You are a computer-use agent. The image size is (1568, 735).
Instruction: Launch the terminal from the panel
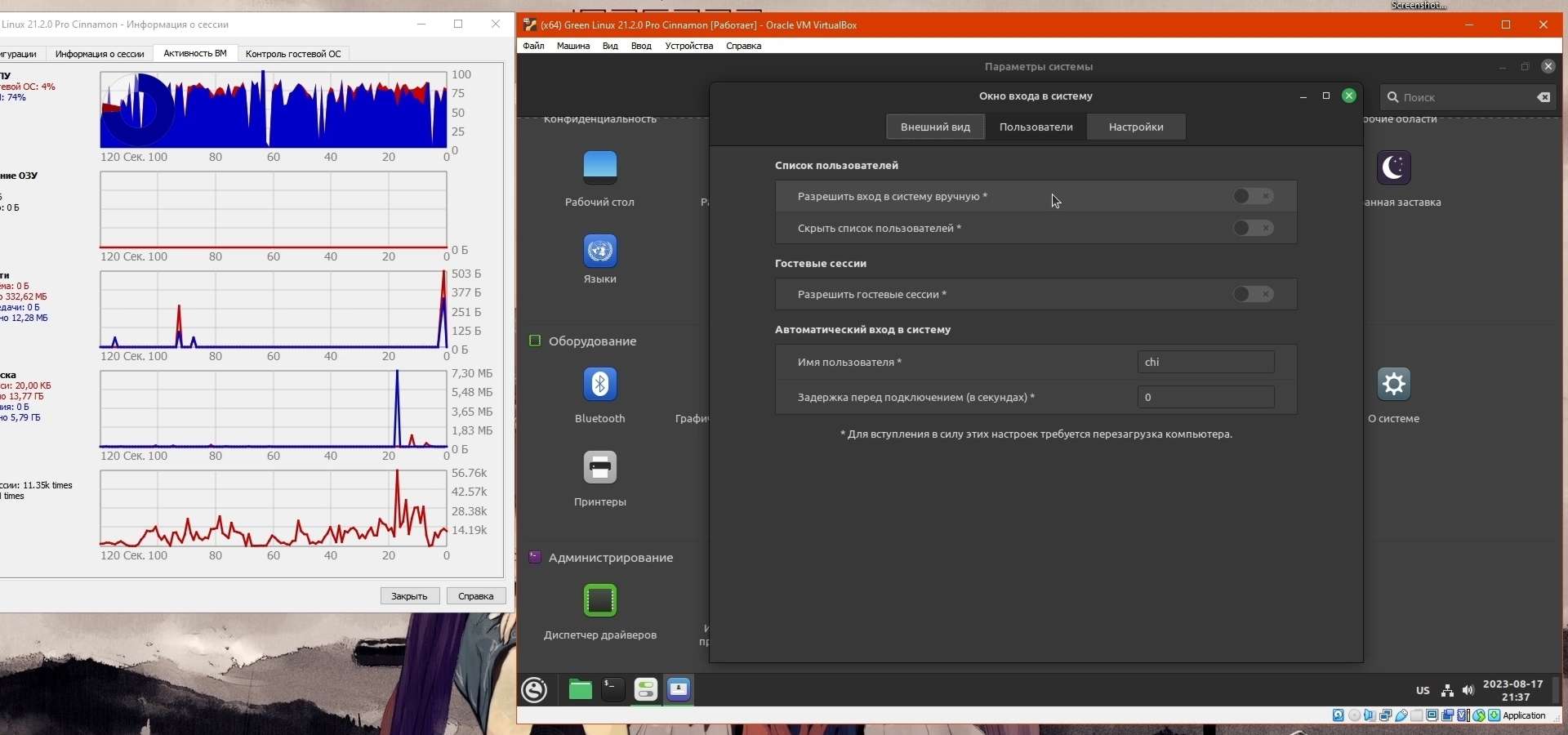click(x=612, y=690)
